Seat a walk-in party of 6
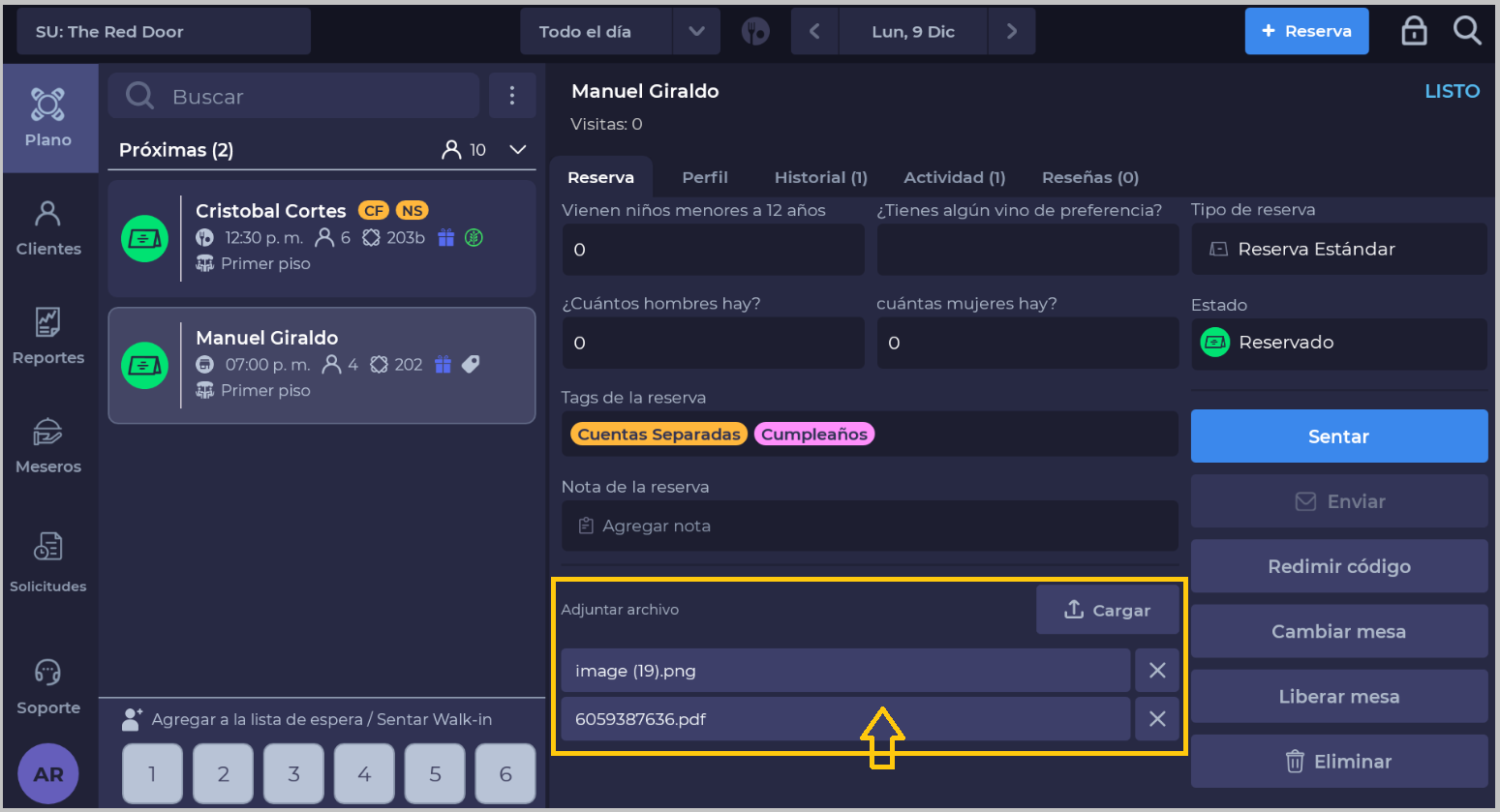Viewport: 1500px width, 812px height. click(x=505, y=773)
